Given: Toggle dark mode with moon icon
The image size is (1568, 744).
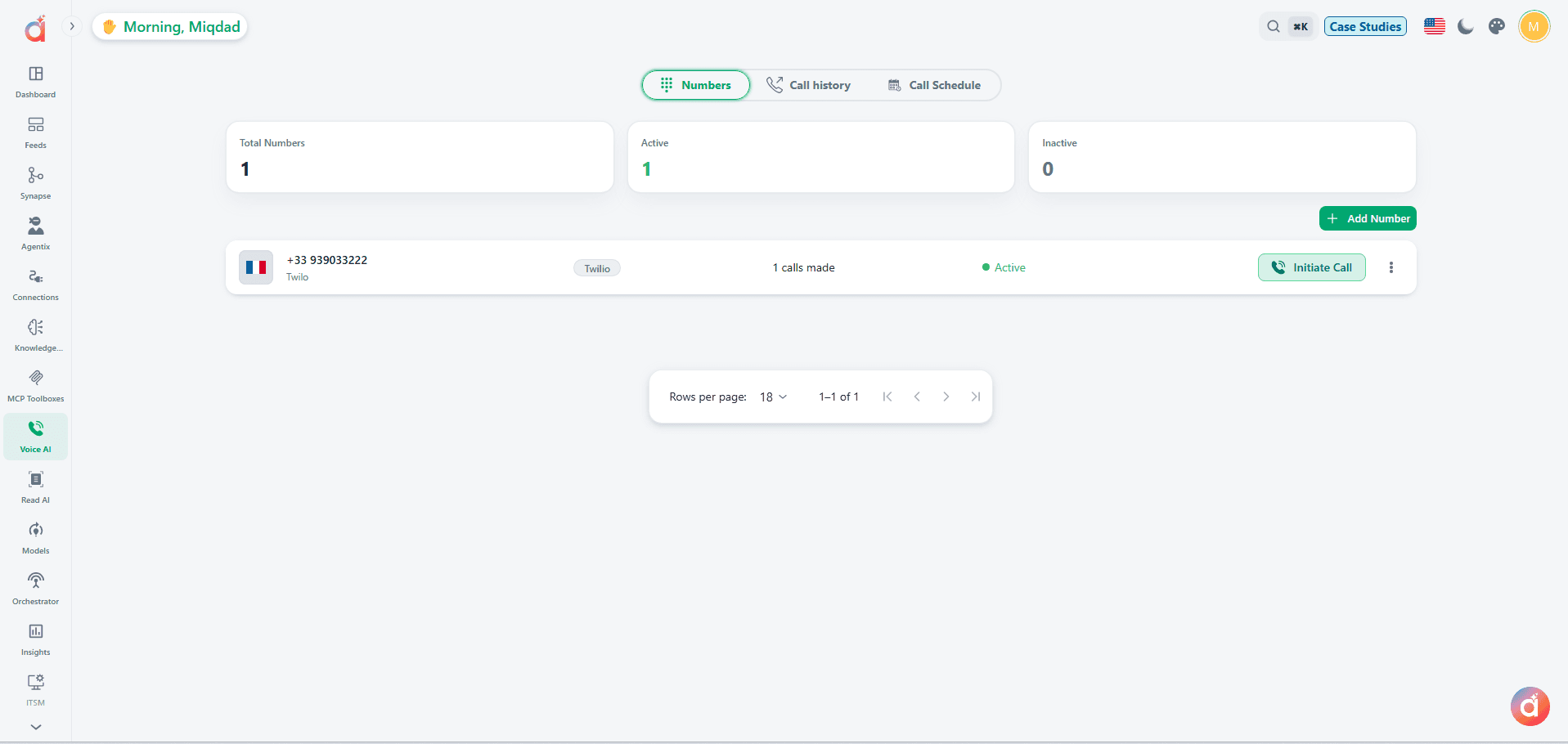Looking at the screenshot, I should (1466, 27).
